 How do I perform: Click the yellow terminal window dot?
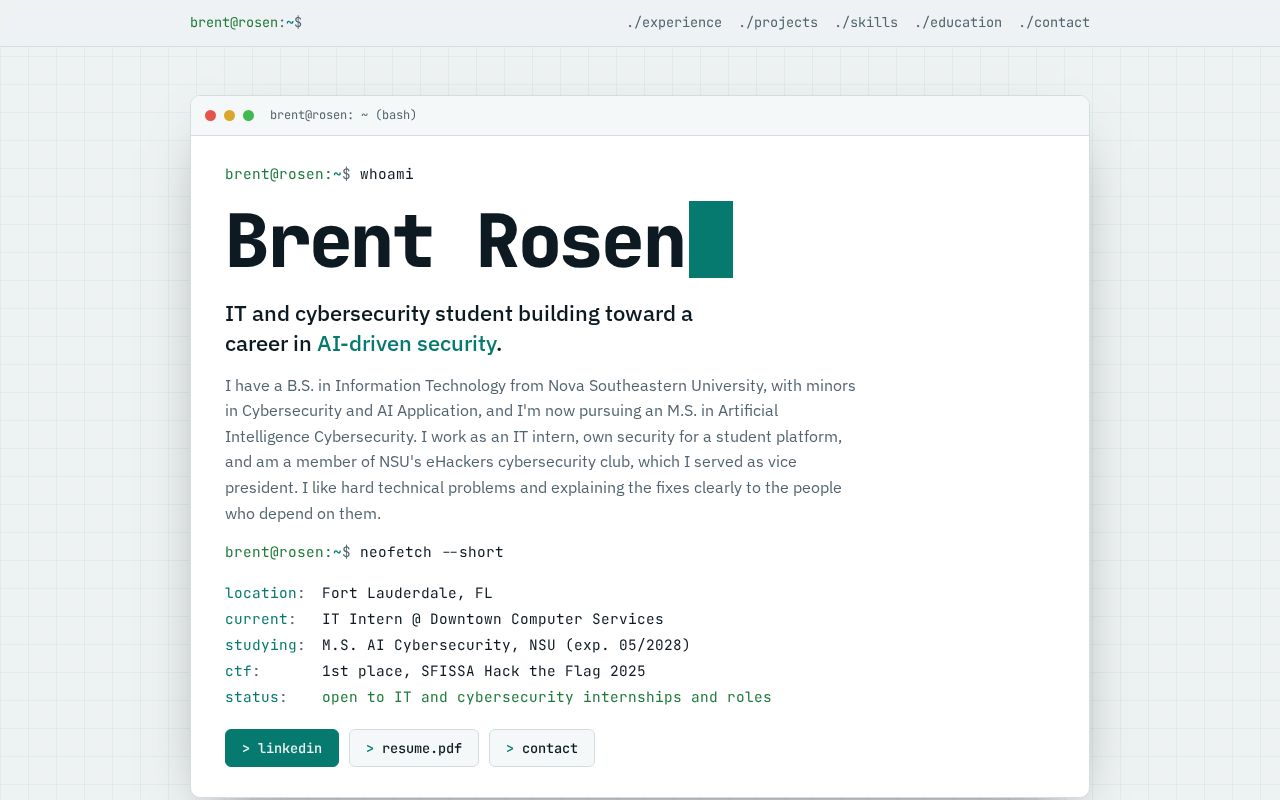click(229, 115)
